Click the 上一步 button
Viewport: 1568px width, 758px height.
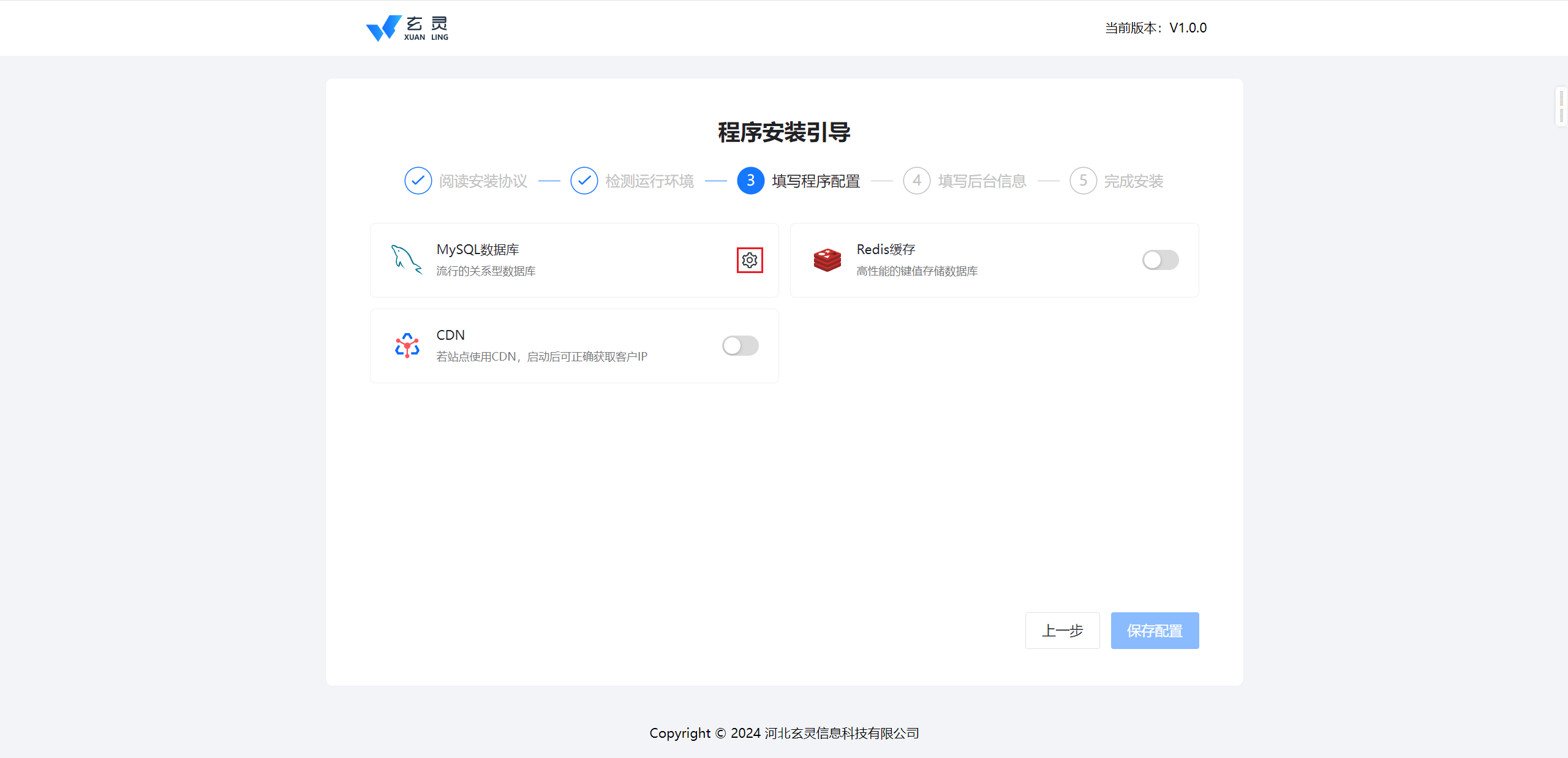click(x=1062, y=631)
